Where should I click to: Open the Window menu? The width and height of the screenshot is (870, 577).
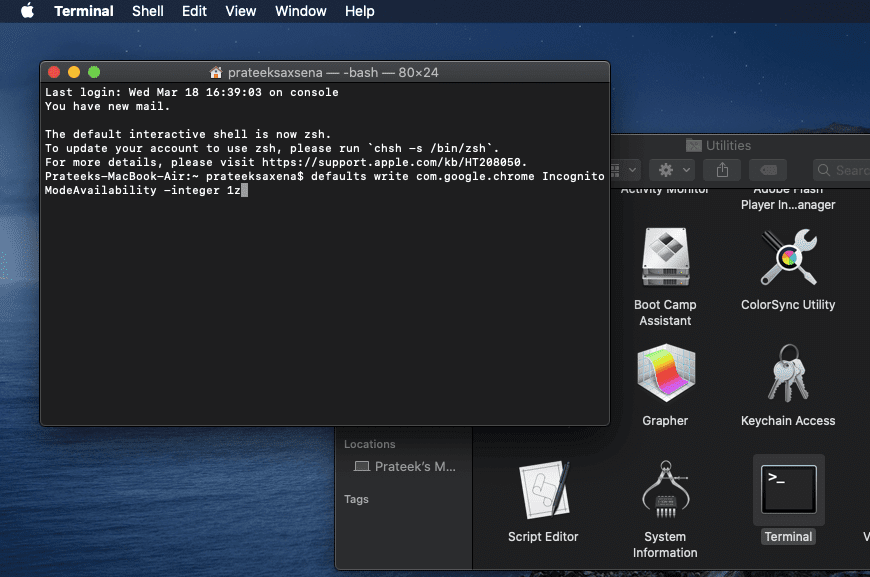point(300,11)
